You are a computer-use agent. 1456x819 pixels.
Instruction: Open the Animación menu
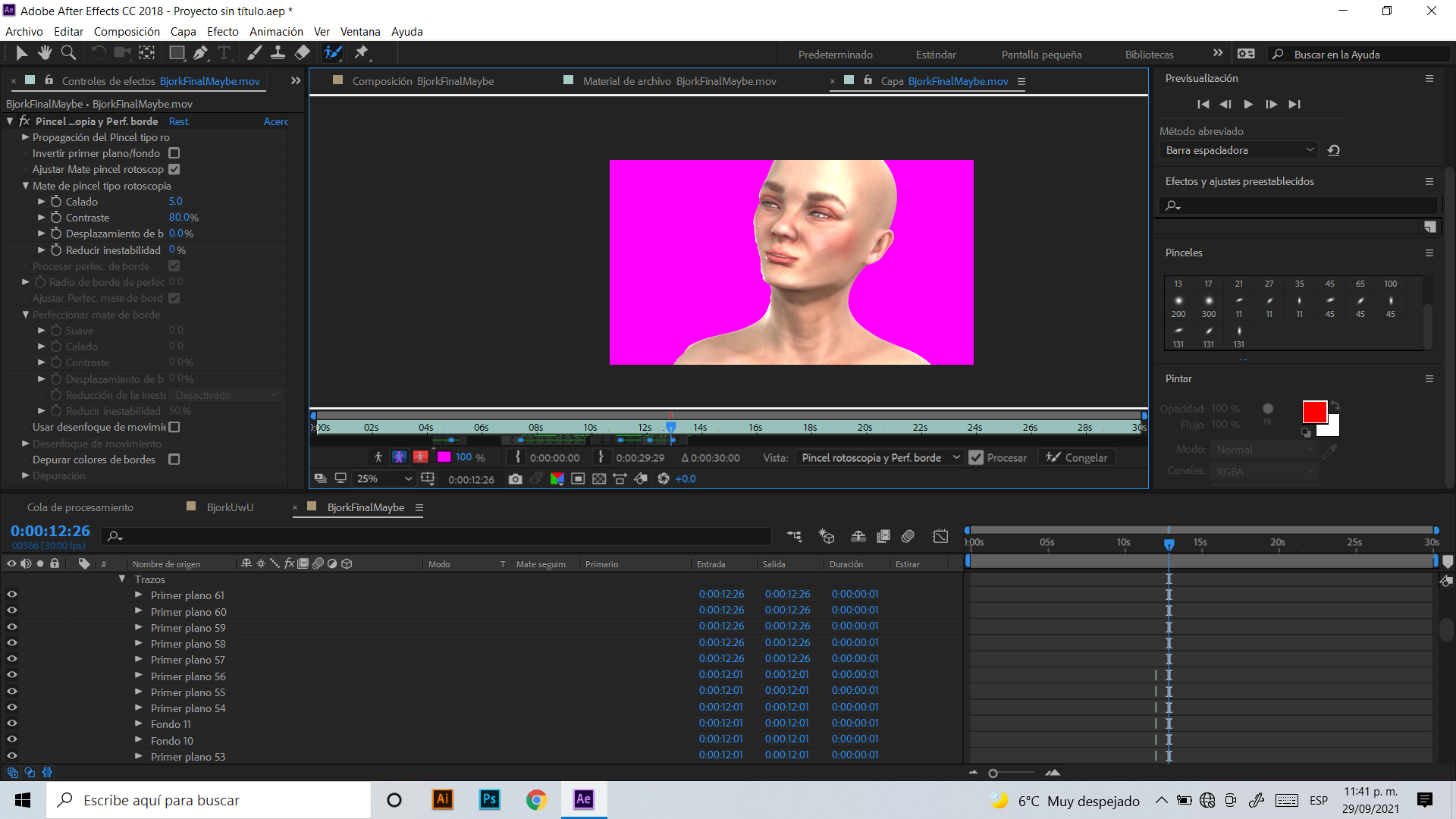(276, 32)
